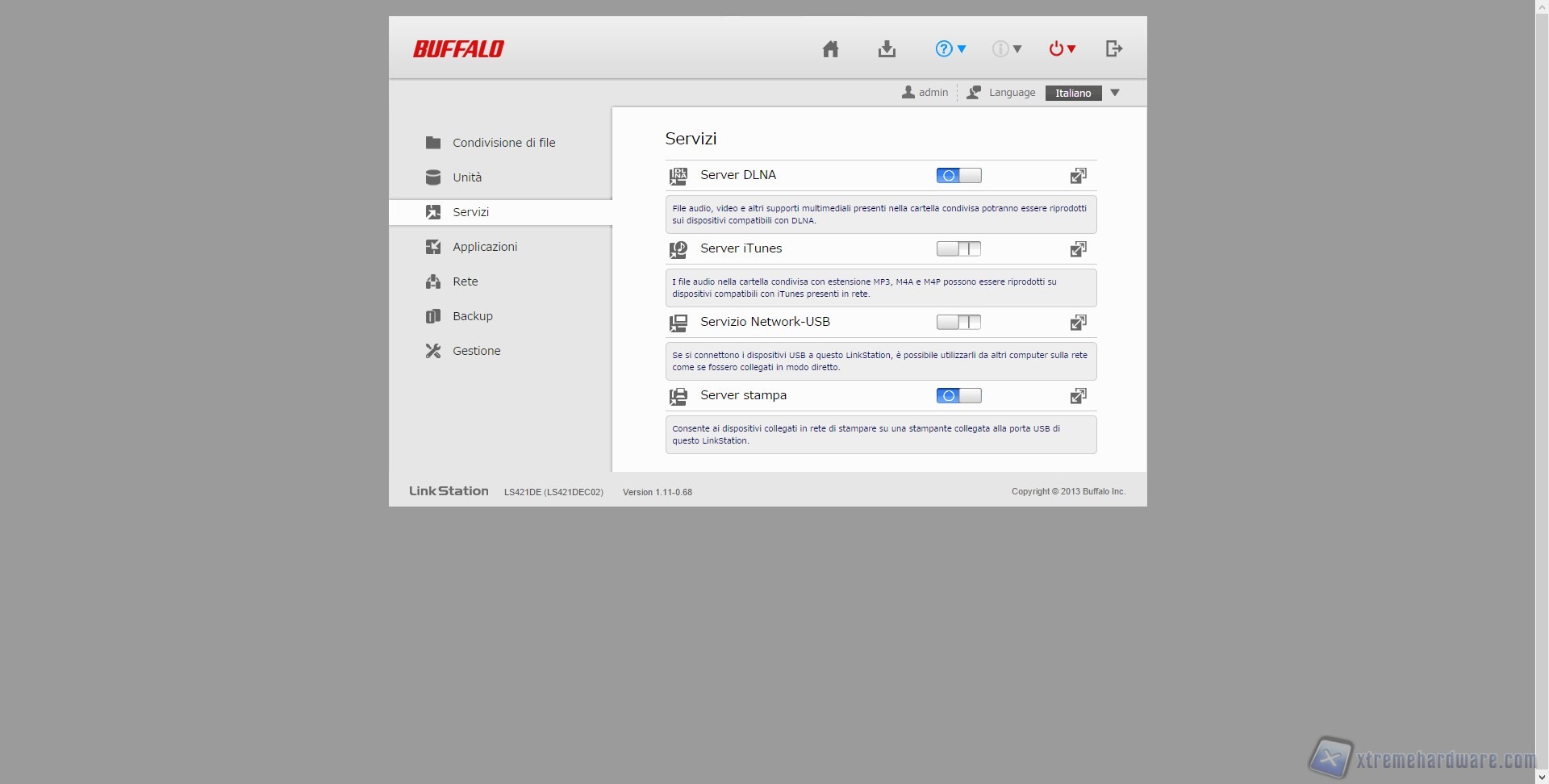Turn off the Server stampa switch
The image size is (1549, 784).
[958, 396]
